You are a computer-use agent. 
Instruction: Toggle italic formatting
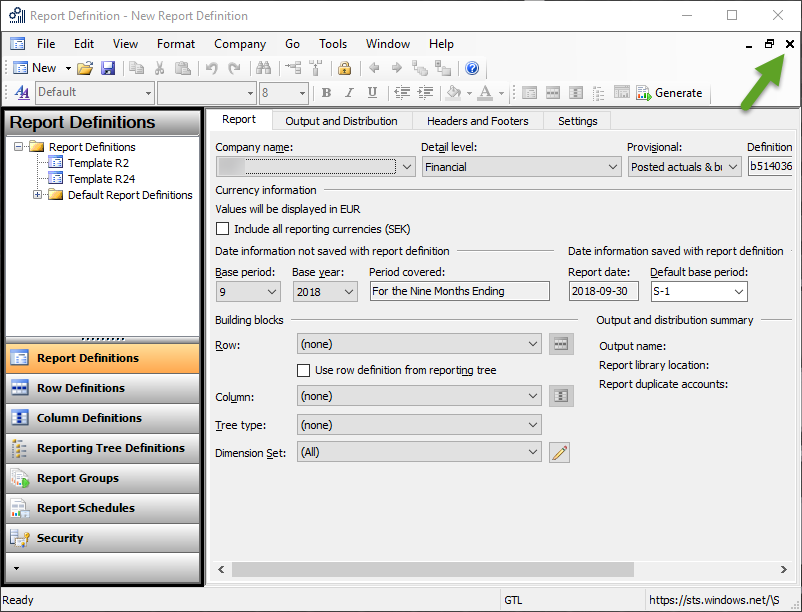(349, 93)
